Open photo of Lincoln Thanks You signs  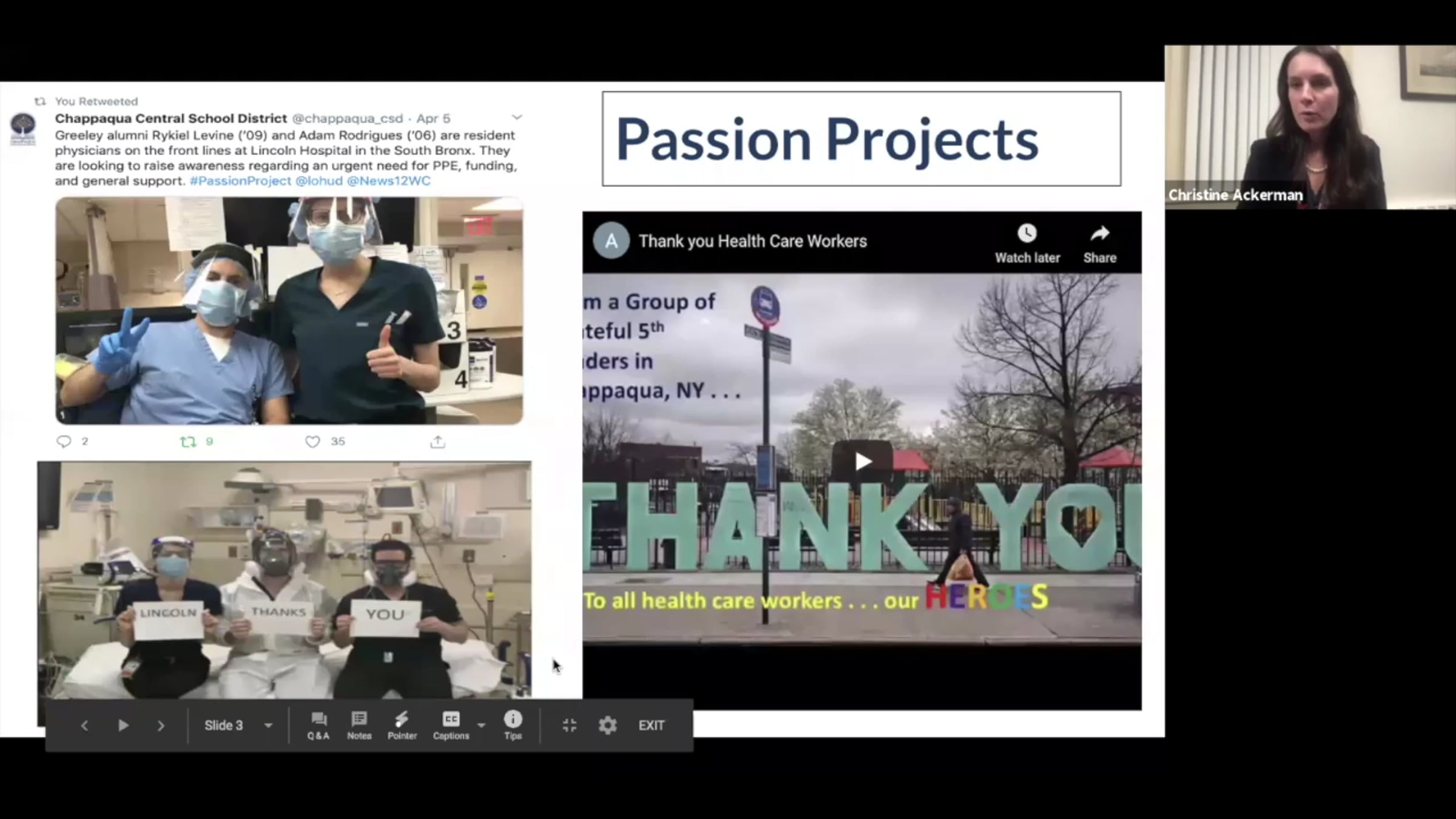click(x=284, y=580)
